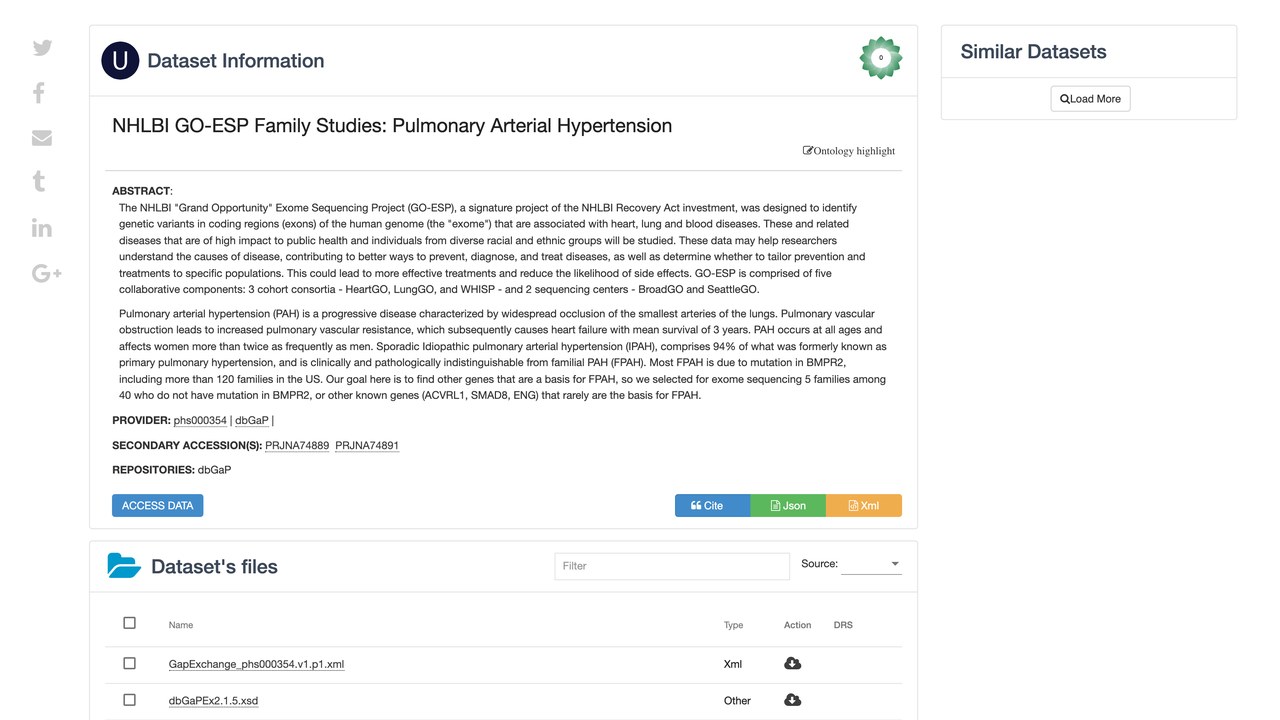Open phs000354 provider link
1280x720 pixels.
200,421
